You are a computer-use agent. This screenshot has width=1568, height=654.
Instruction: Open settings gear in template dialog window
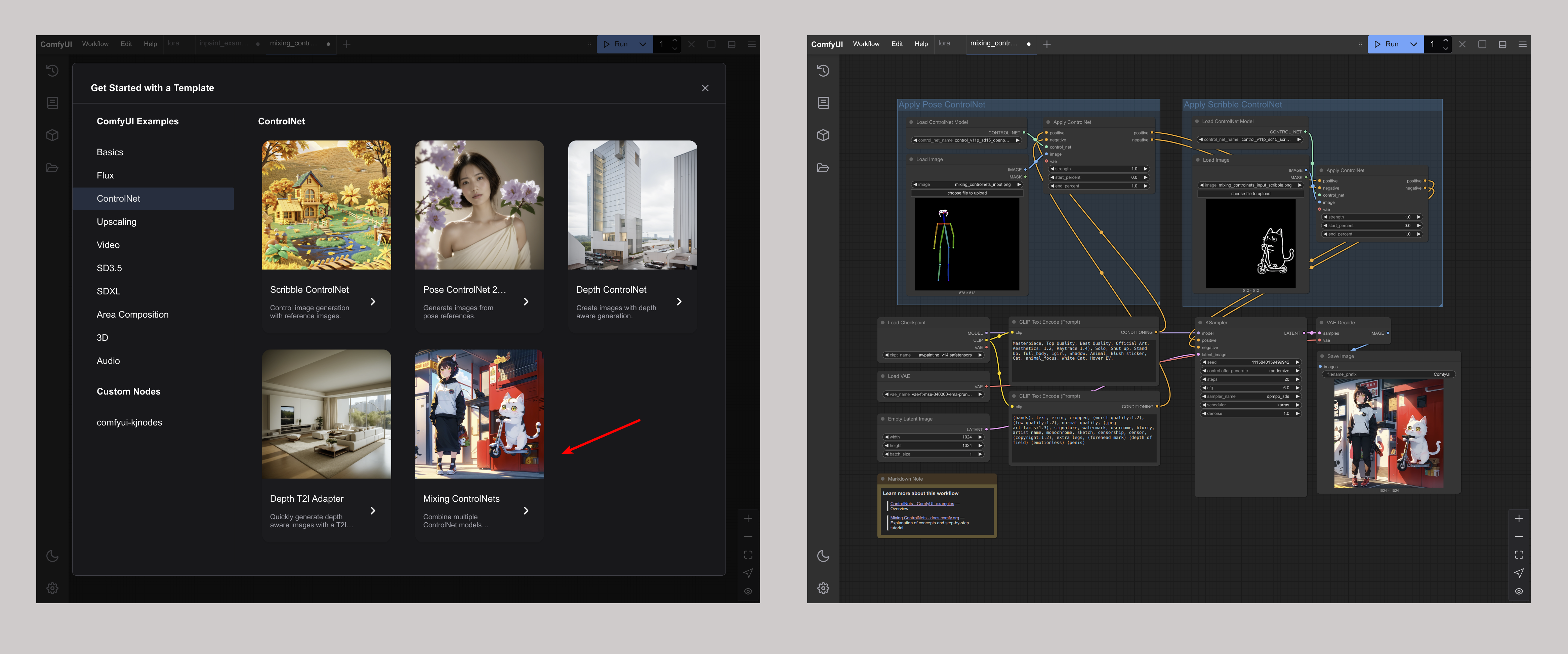point(52,588)
